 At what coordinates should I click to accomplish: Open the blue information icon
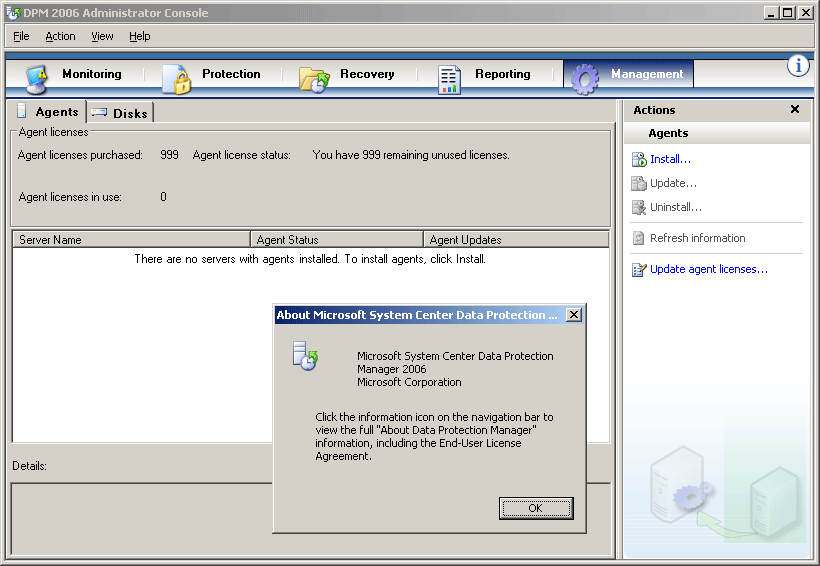coord(798,66)
